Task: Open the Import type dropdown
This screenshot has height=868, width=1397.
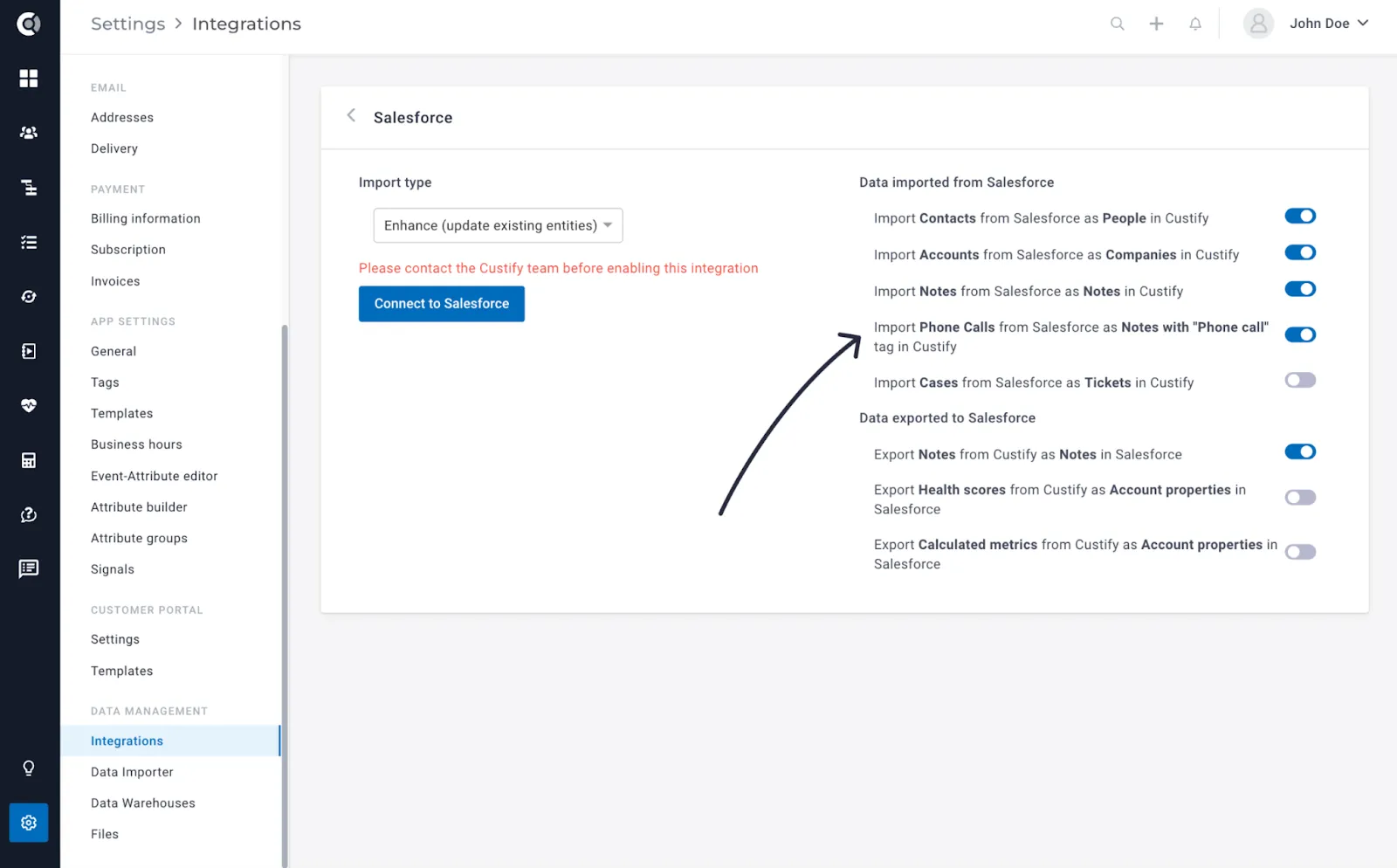Action: tap(498, 225)
